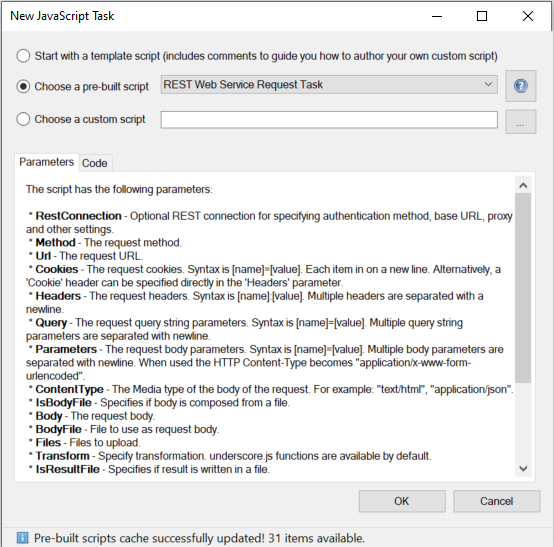The width and height of the screenshot is (554, 547).
Task: Click the browse ellipsis button for custom script
Action: pyautogui.click(x=520, y=122)
